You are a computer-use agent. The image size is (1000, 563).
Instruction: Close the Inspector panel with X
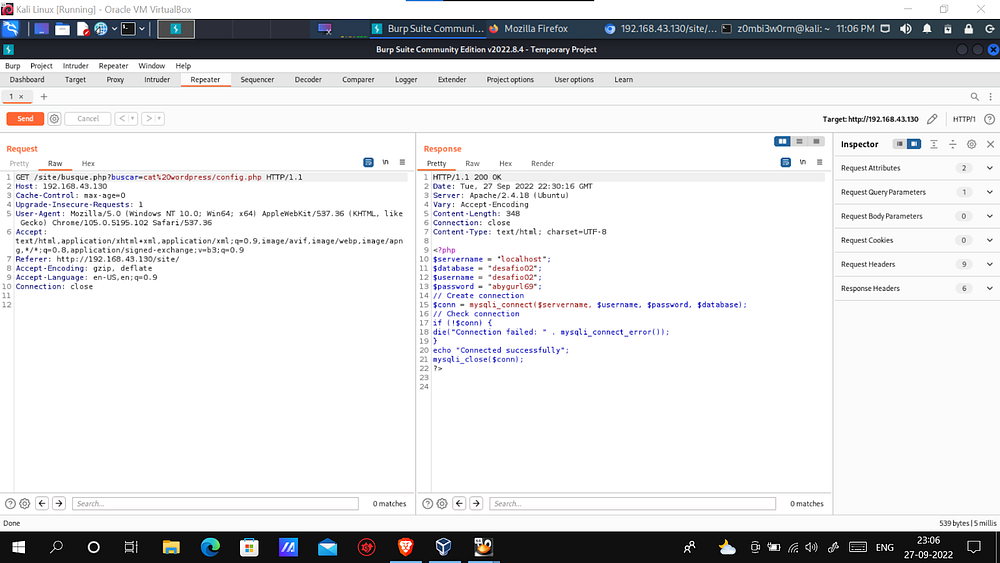989,144
